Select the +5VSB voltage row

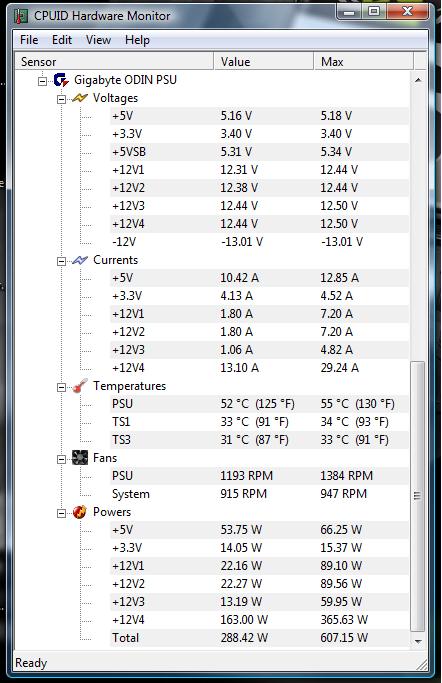[x=259, y=152]
